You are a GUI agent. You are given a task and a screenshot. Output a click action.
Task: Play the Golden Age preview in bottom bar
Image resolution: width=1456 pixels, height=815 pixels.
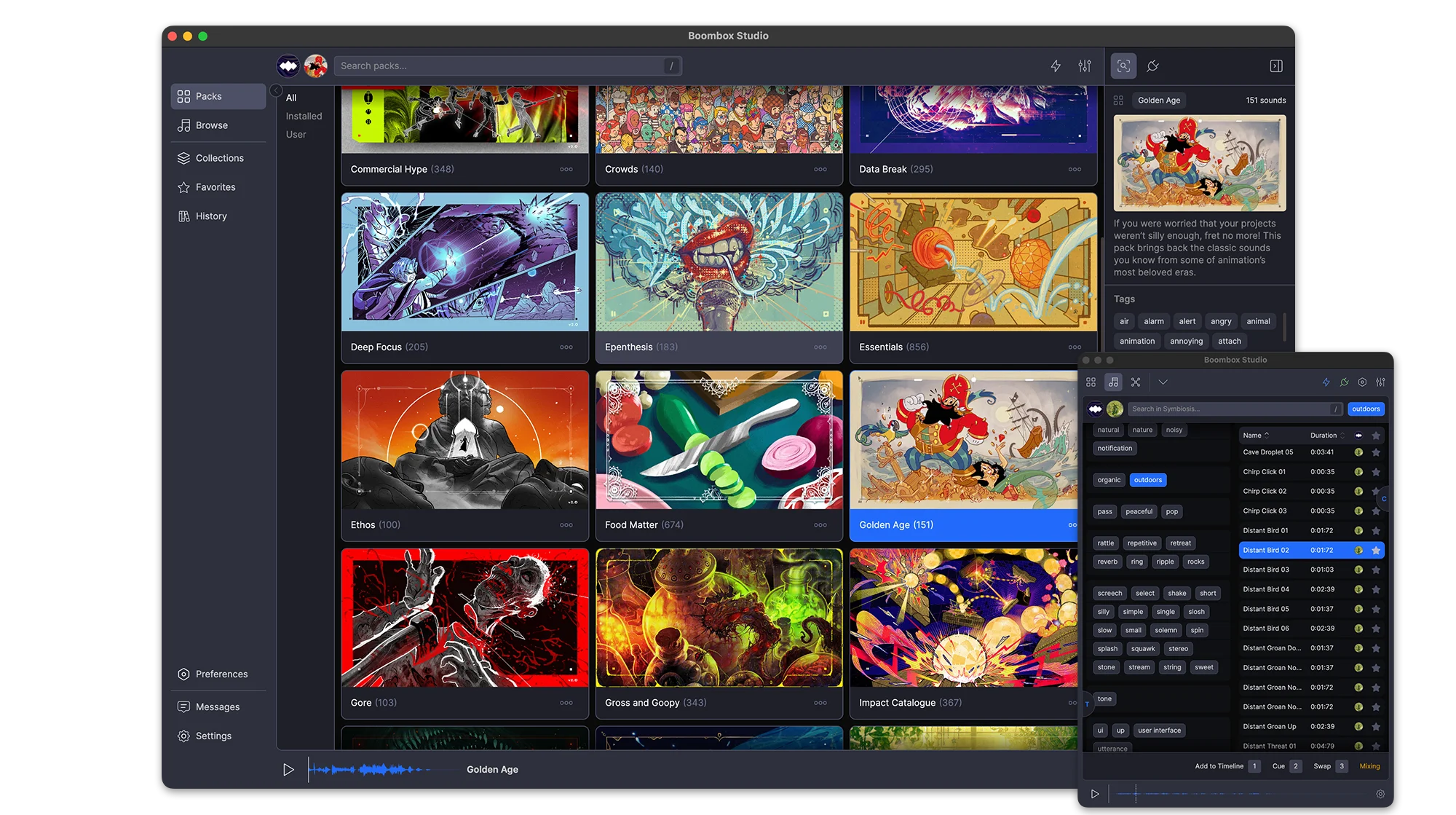point(288,770)
